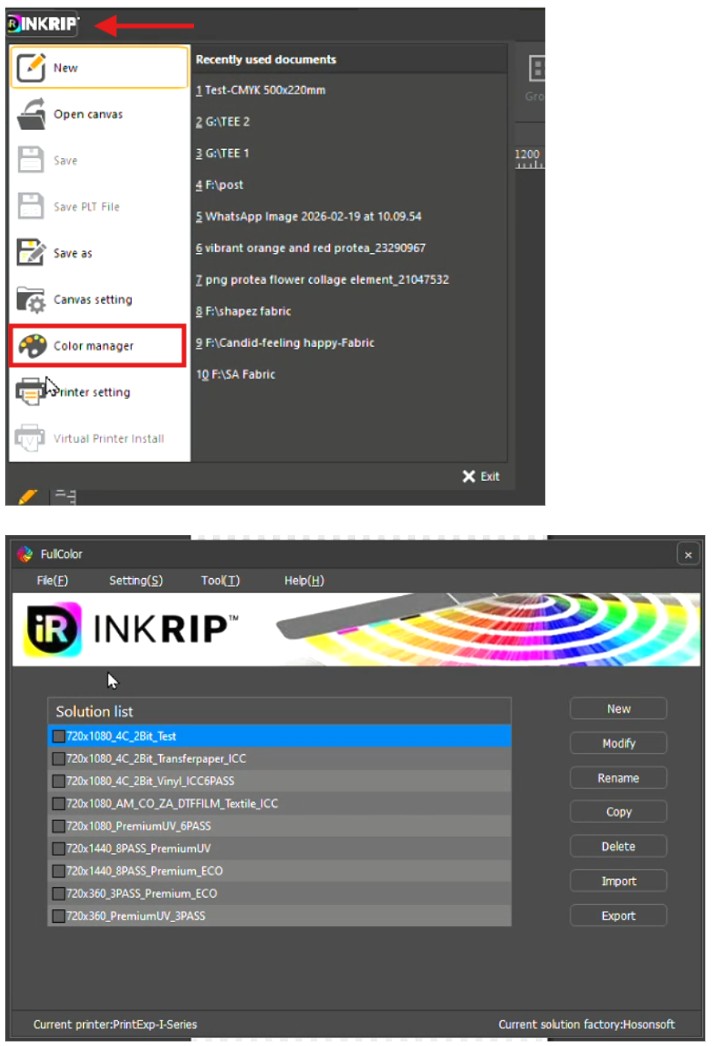The width and height of the screenshot is (712, 1046).
Task: Click the FullColor window icon
Action: [x=25, y=554]
